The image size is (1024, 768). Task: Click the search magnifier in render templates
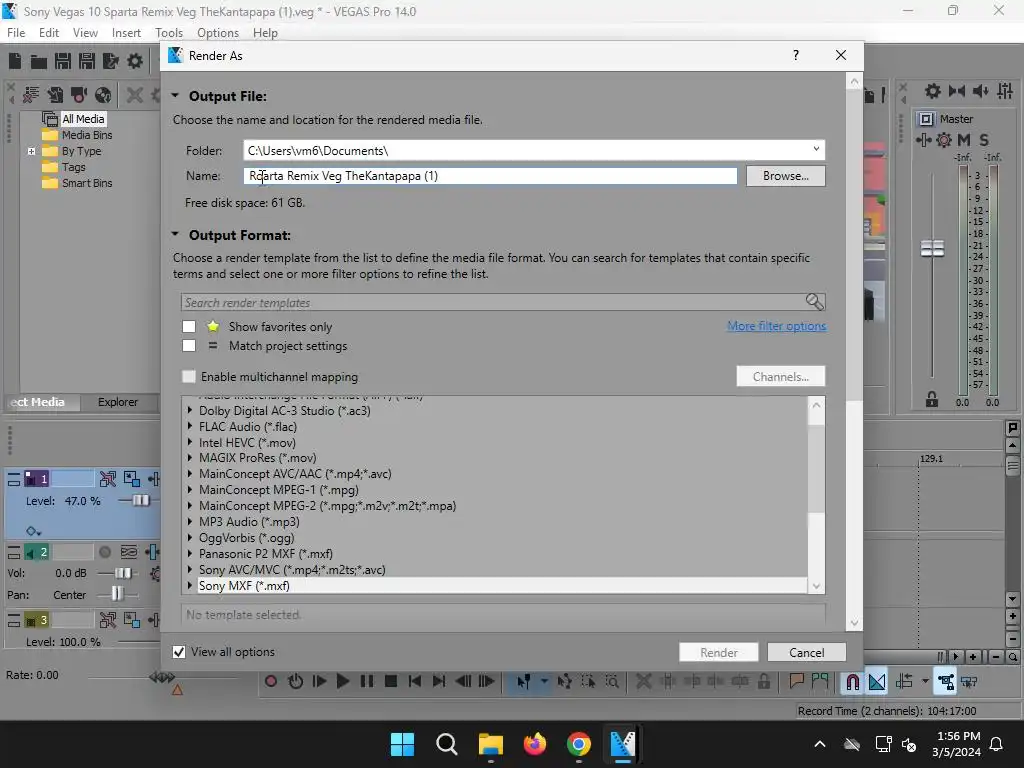point(814,302)
